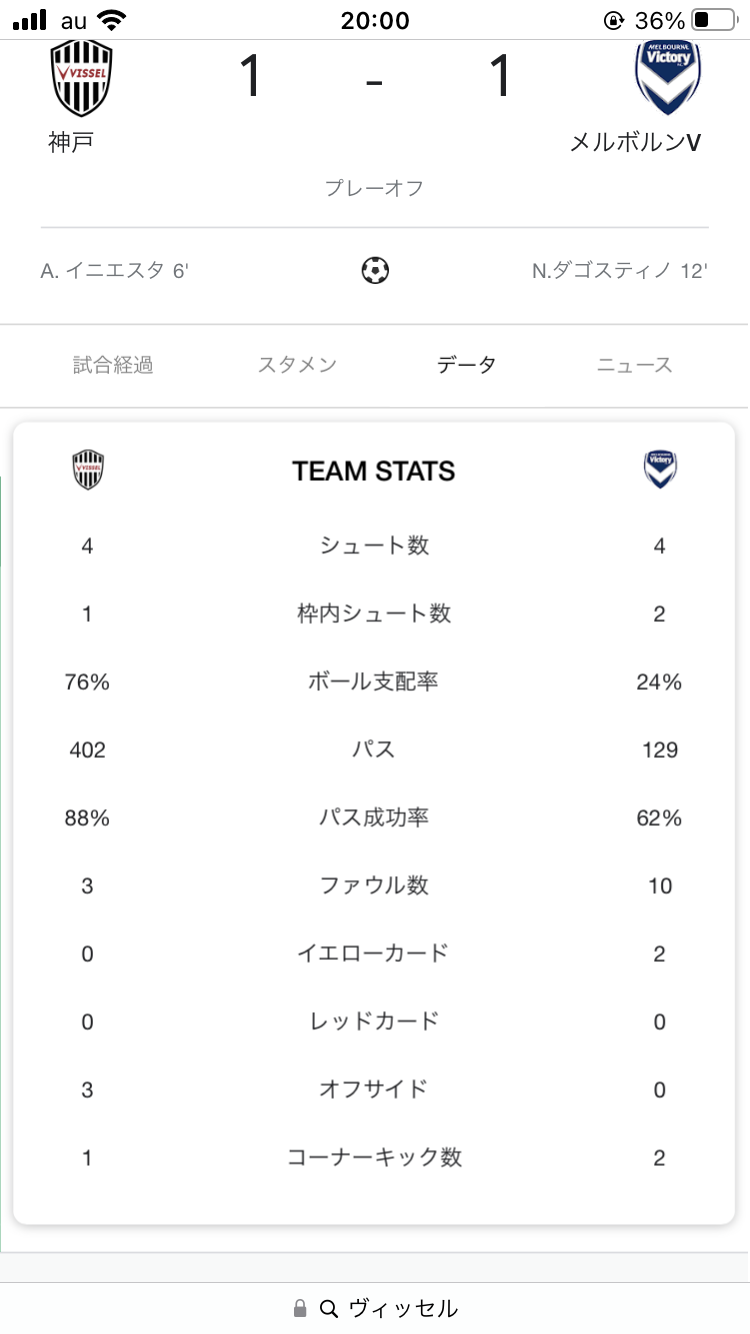
Task: Switch to the 試合経過 tab
Action: tap(113, 365)
